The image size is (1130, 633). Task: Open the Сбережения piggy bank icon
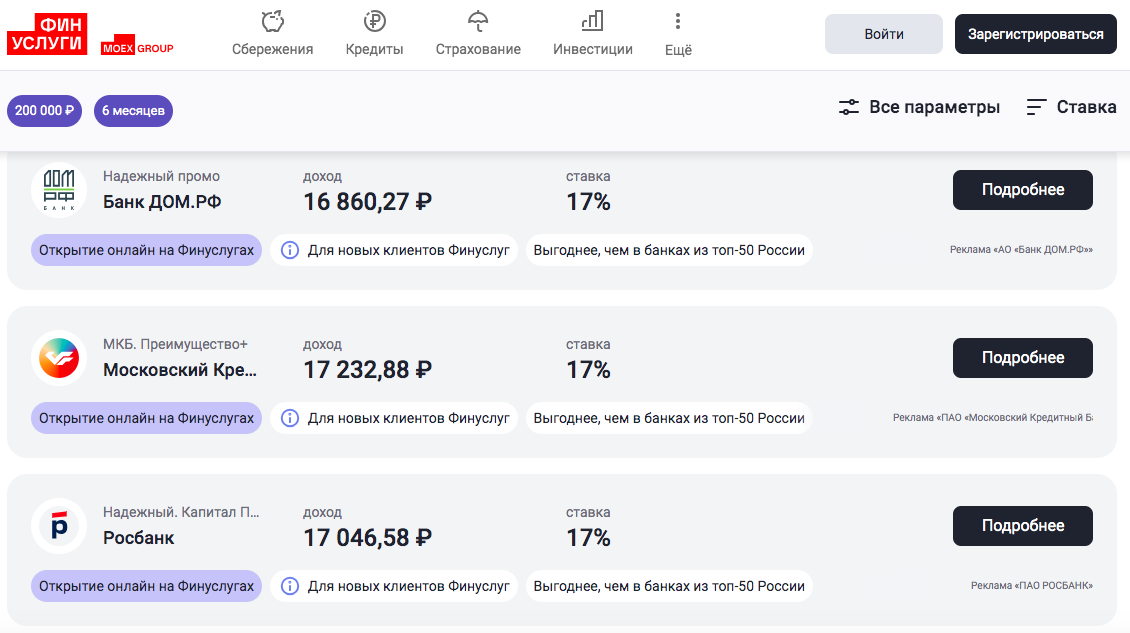pyautogui.click(x=272, y=22)
